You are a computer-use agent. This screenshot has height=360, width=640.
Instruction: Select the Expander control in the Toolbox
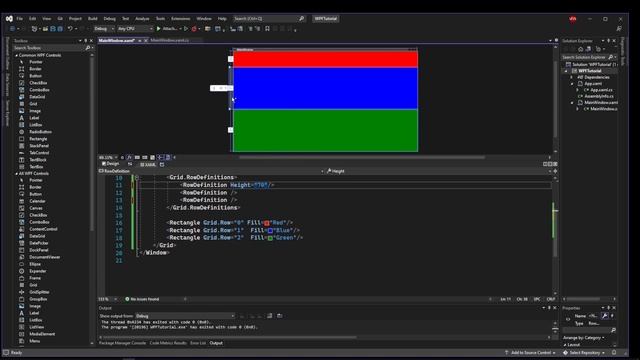pos(38,271)
